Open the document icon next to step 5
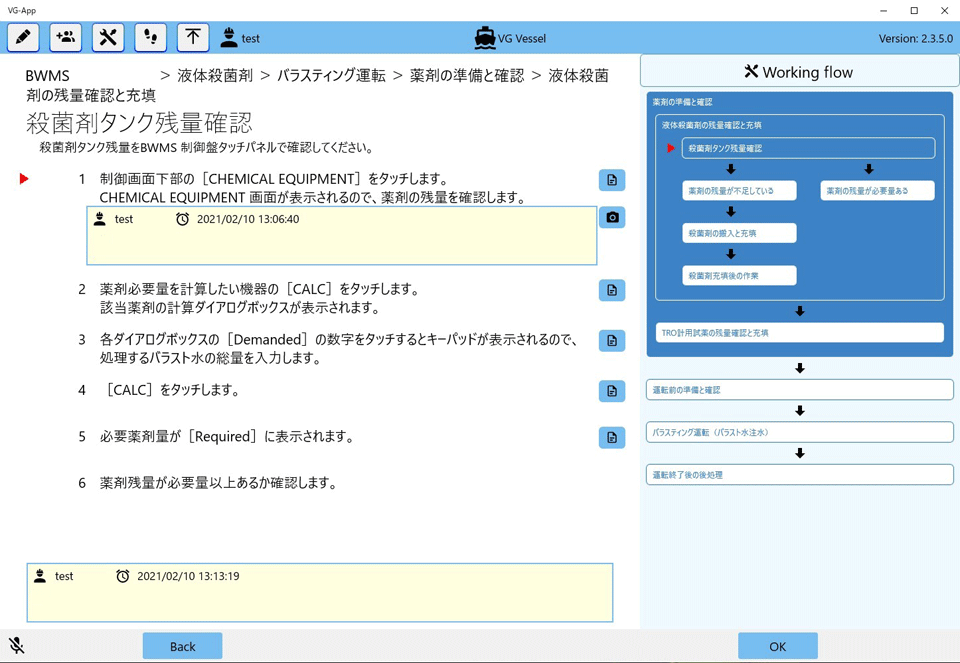The image size is (960, 663). click(x=611, y=437)
